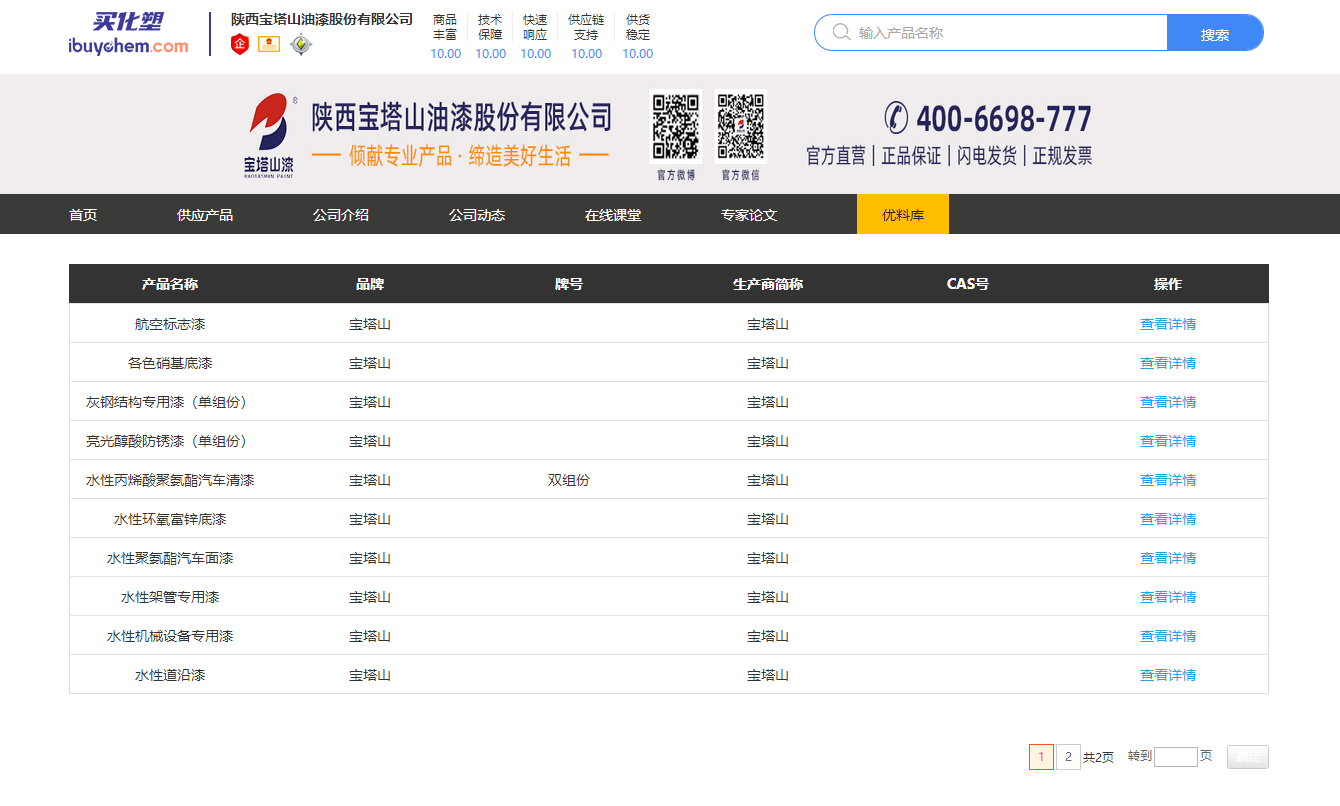The width and height of the screenshot is (1340, 806).
Task: Click the 产品名称 column header
Action: 170,284
